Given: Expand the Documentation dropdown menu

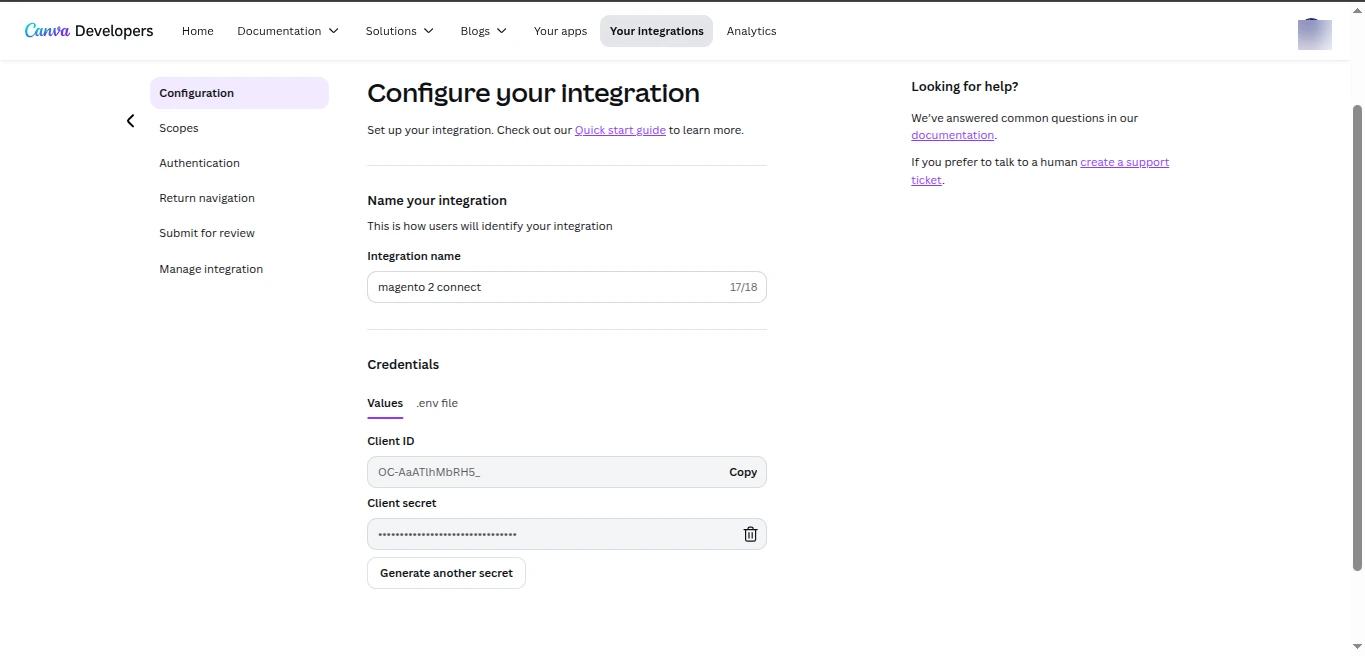Looking at the screenshot, I should click(288, 31).
